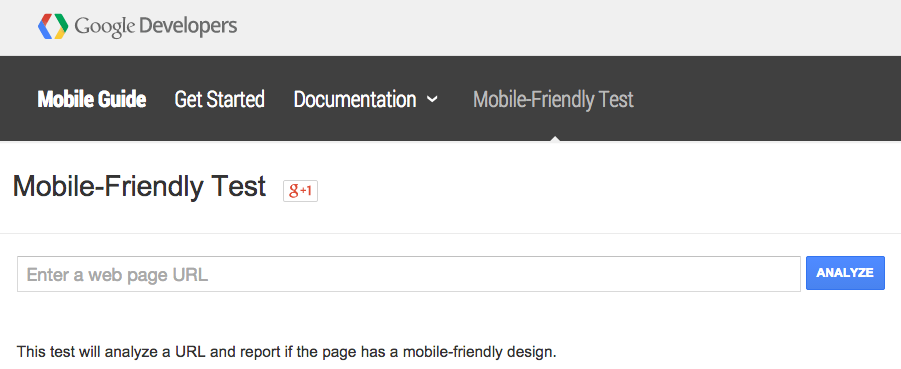901x369 pixels.
Task: Click the ANALYZE button
Action: [x=845, y=273]
